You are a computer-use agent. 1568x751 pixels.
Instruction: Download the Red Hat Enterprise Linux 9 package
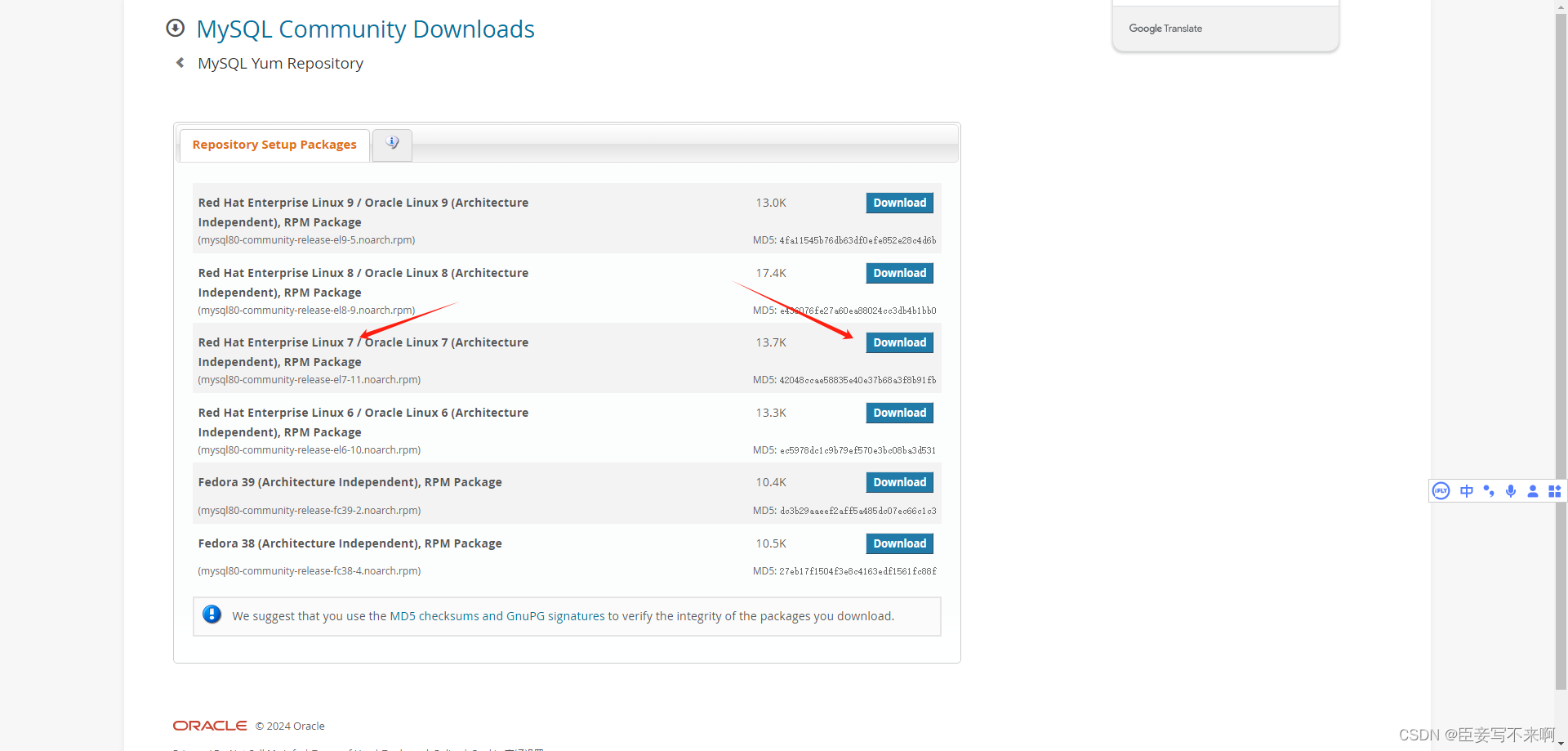click(x=899, y=203)
